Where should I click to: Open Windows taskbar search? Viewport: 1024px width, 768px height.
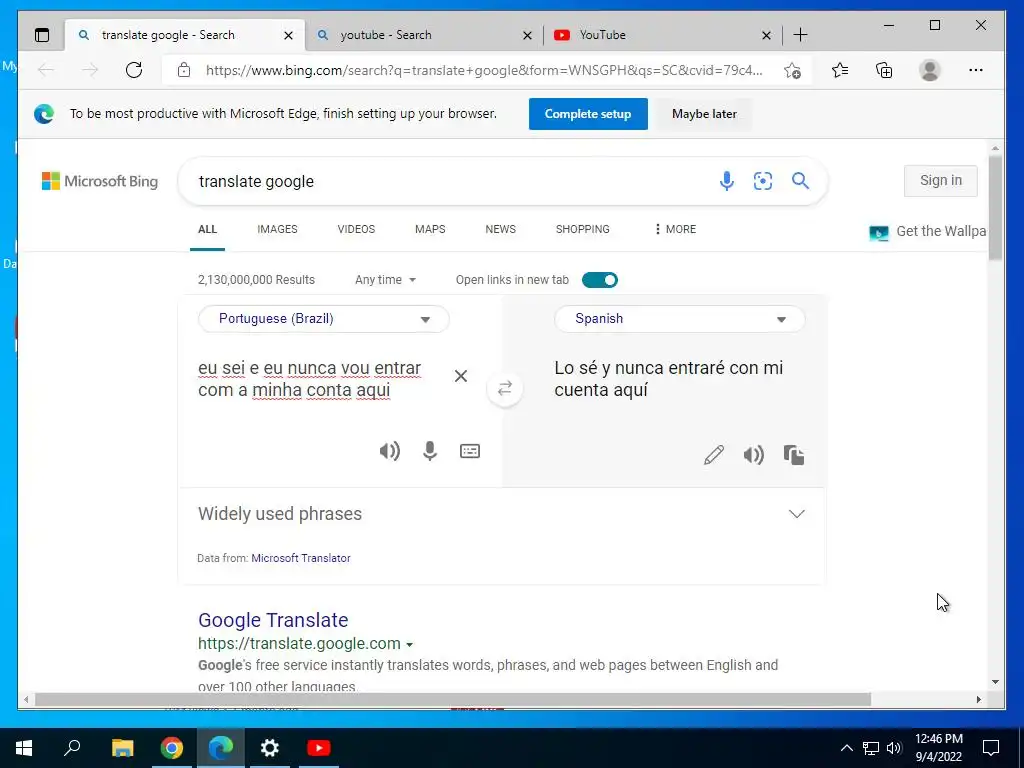coord(72,747)
